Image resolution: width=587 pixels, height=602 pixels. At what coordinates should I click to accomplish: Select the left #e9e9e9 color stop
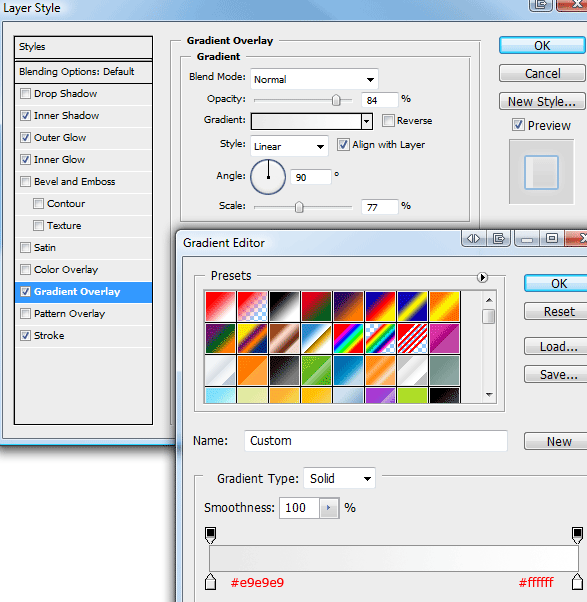[x=210, y=581]
